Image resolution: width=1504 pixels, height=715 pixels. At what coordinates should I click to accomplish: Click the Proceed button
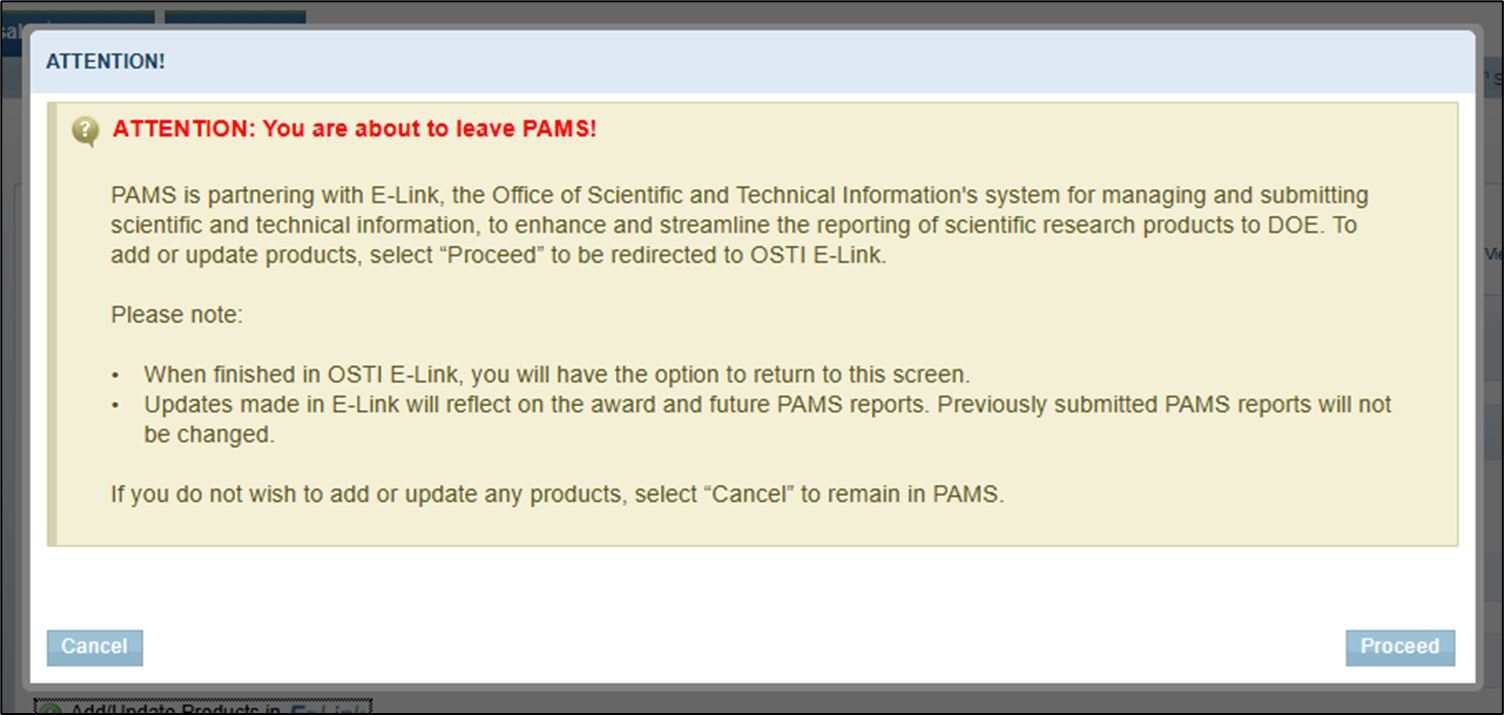(1399, 647)
